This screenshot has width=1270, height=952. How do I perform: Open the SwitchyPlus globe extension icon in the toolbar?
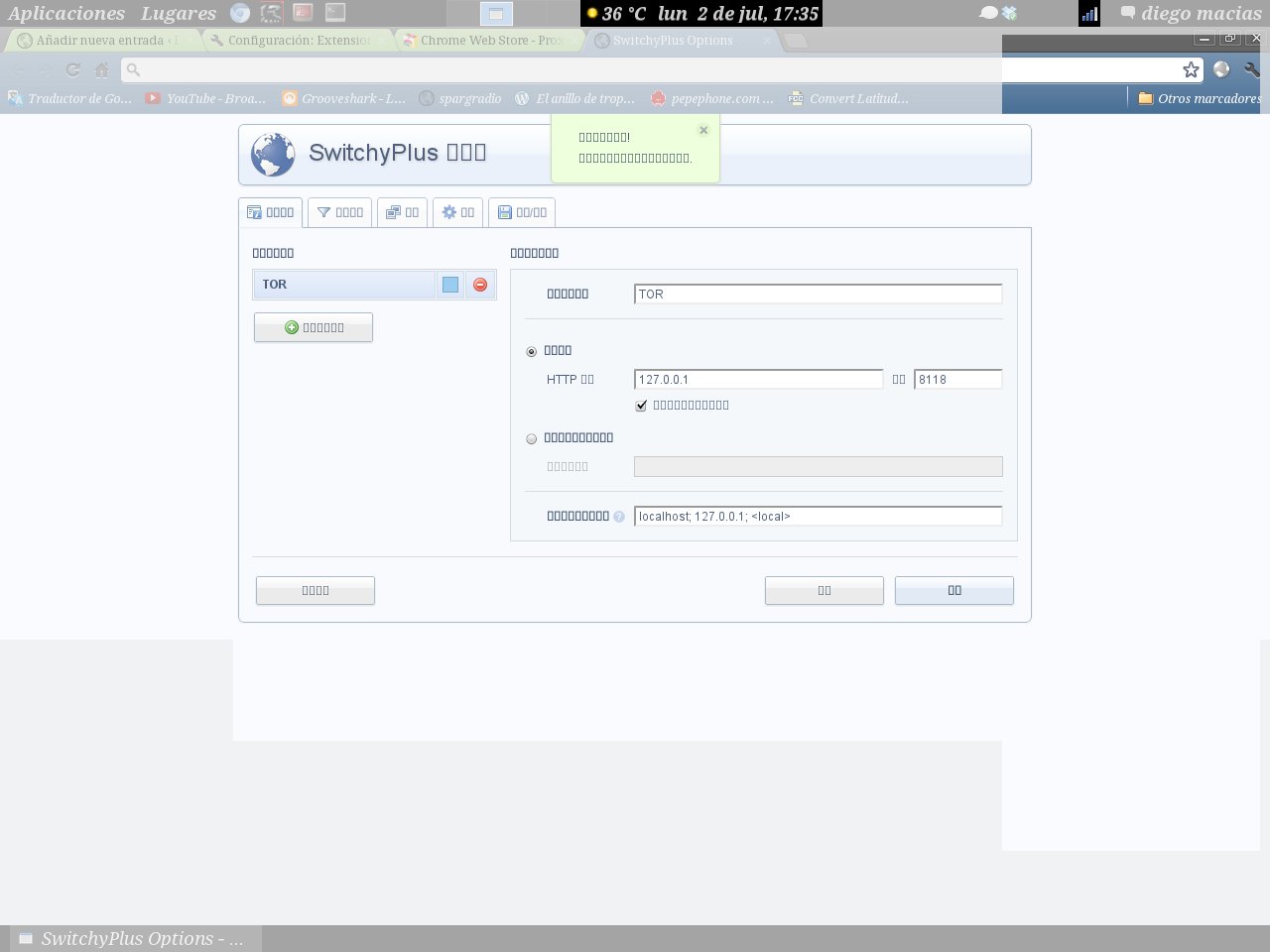1222,69
